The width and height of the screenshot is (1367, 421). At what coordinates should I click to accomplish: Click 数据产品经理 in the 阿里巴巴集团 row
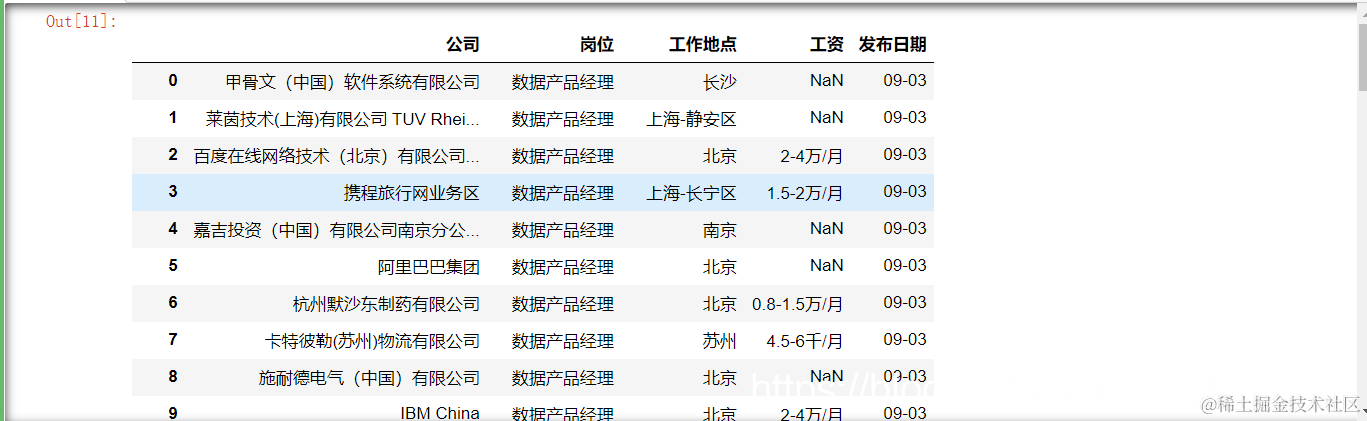tap(563, 267)
